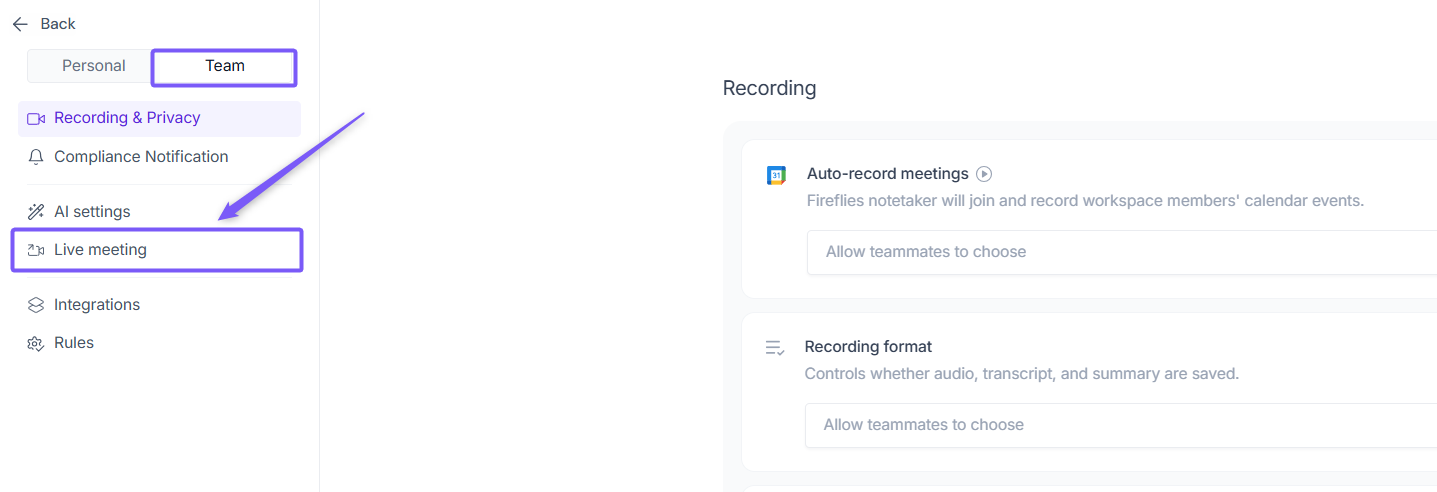Click the Integrations layers icon
The width and height of the screenshot is (1437, 492).
(36, 305)
